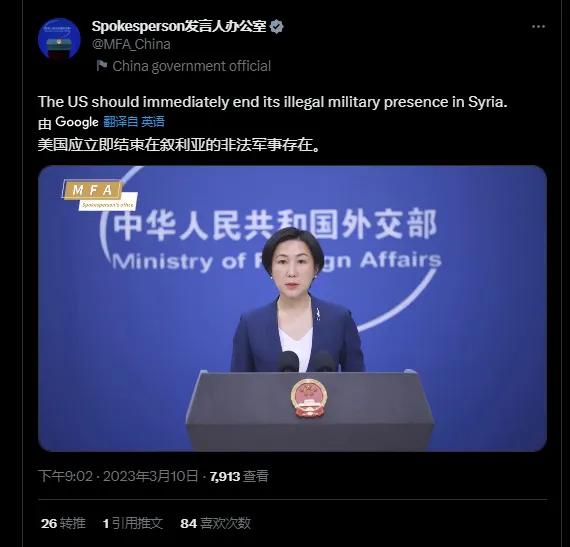Click the English tweet text about Syria
The image size is (570, 547).
272,102
